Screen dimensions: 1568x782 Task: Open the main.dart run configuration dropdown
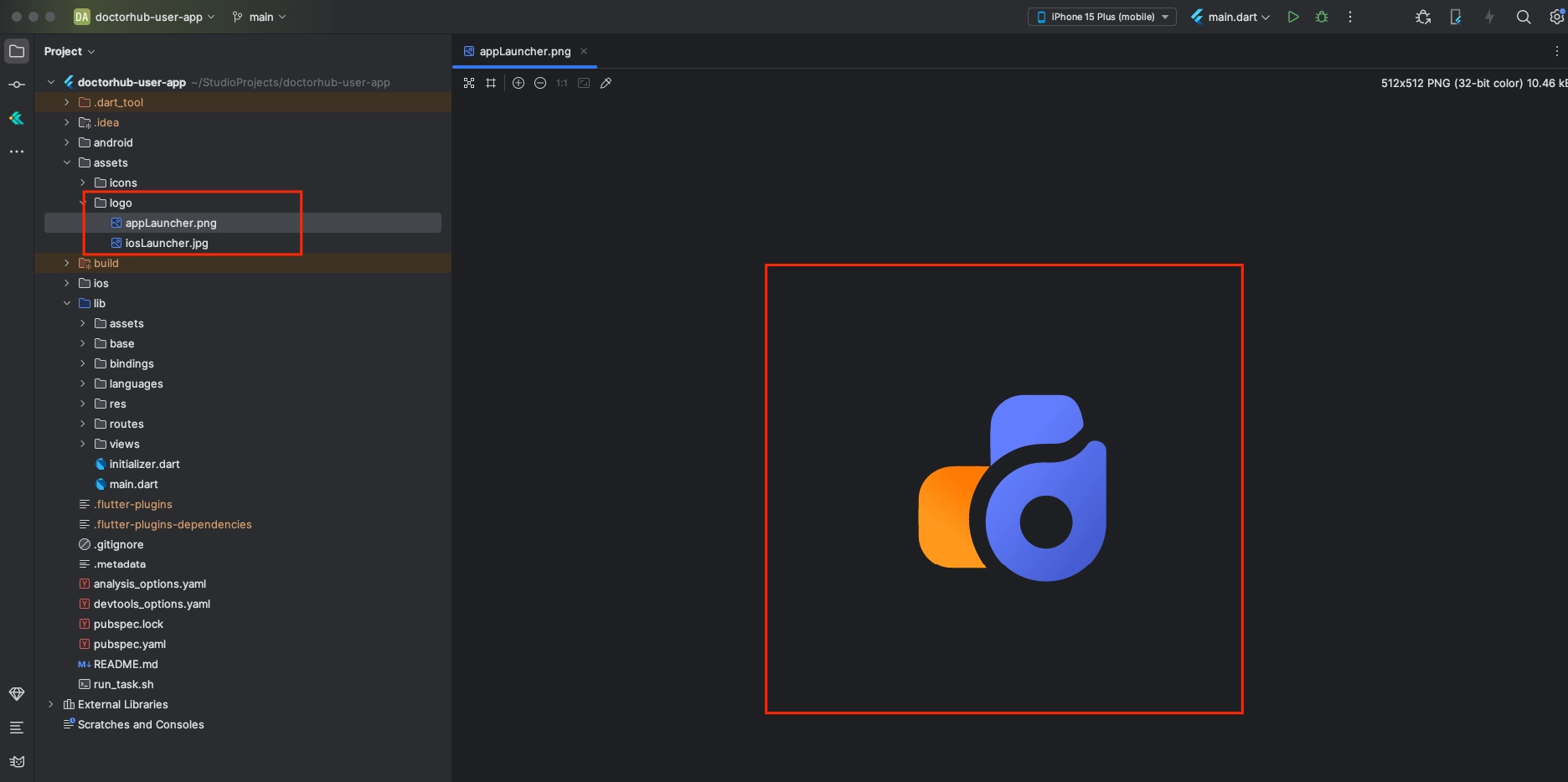1230,17
